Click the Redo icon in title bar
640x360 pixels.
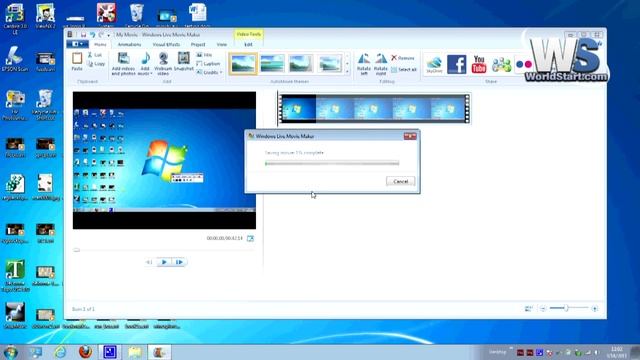[x=101, y=35]
